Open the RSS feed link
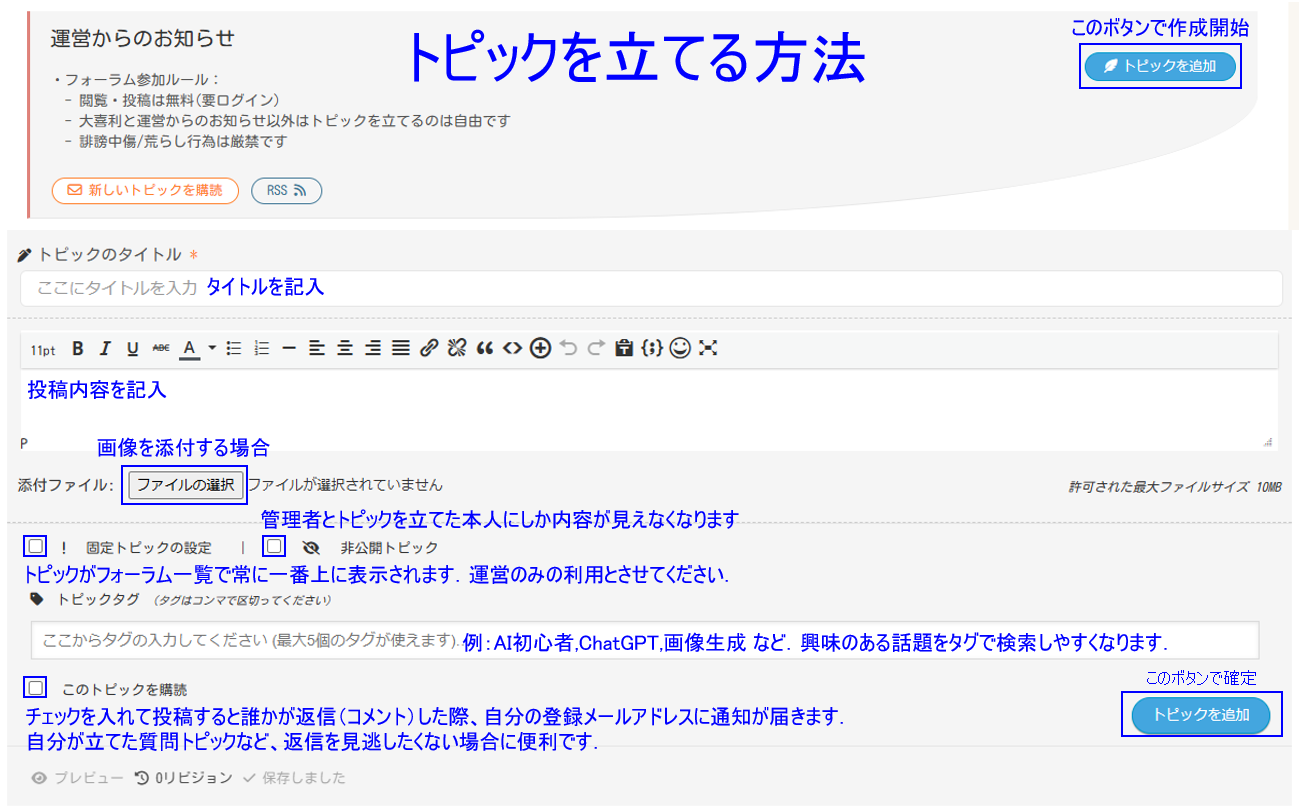This screenshot has height=807, width=1299. coord(286,190)
